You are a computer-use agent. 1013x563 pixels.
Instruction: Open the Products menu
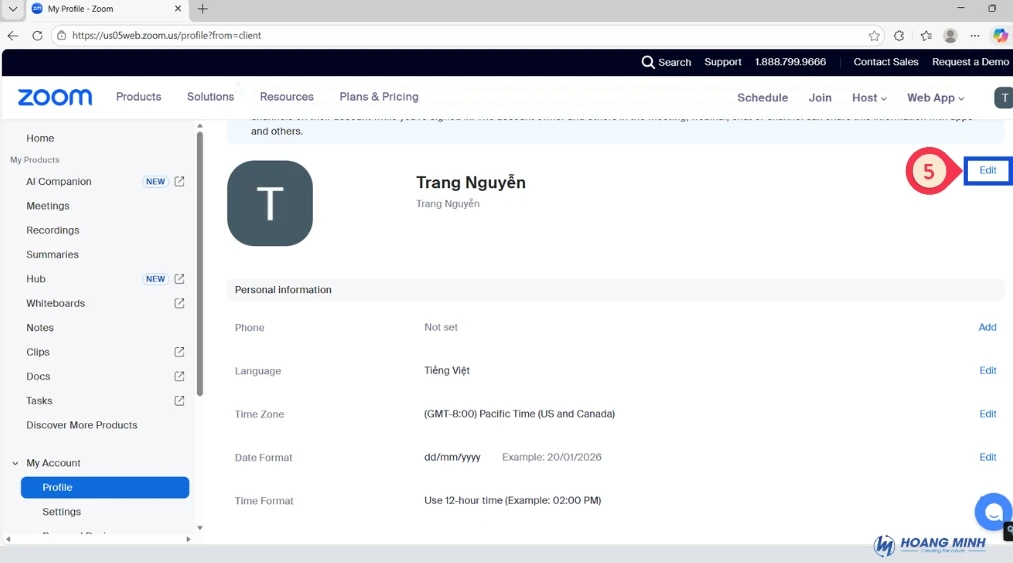point(138,97)
